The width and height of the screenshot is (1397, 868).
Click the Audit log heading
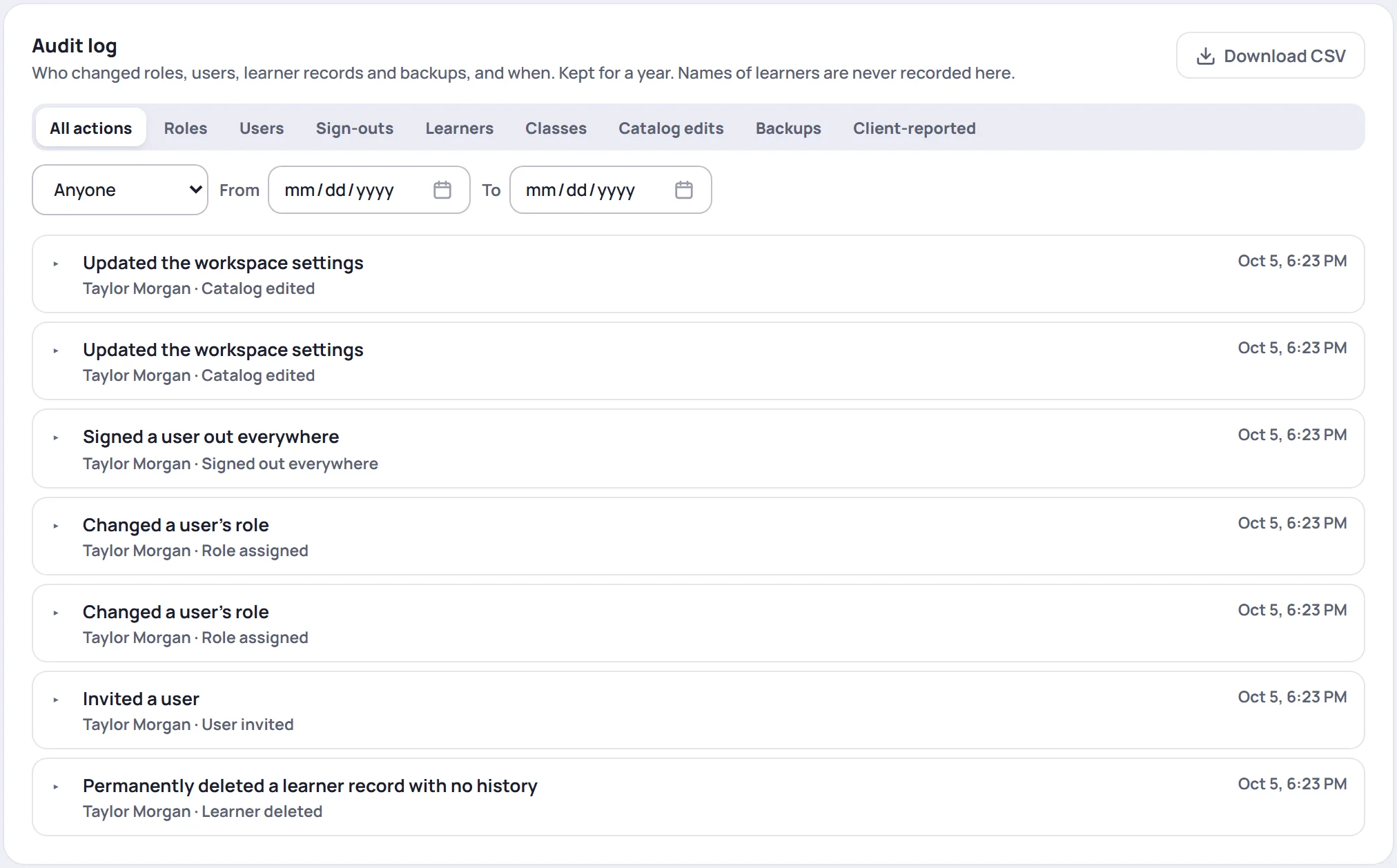pos(75,46)
